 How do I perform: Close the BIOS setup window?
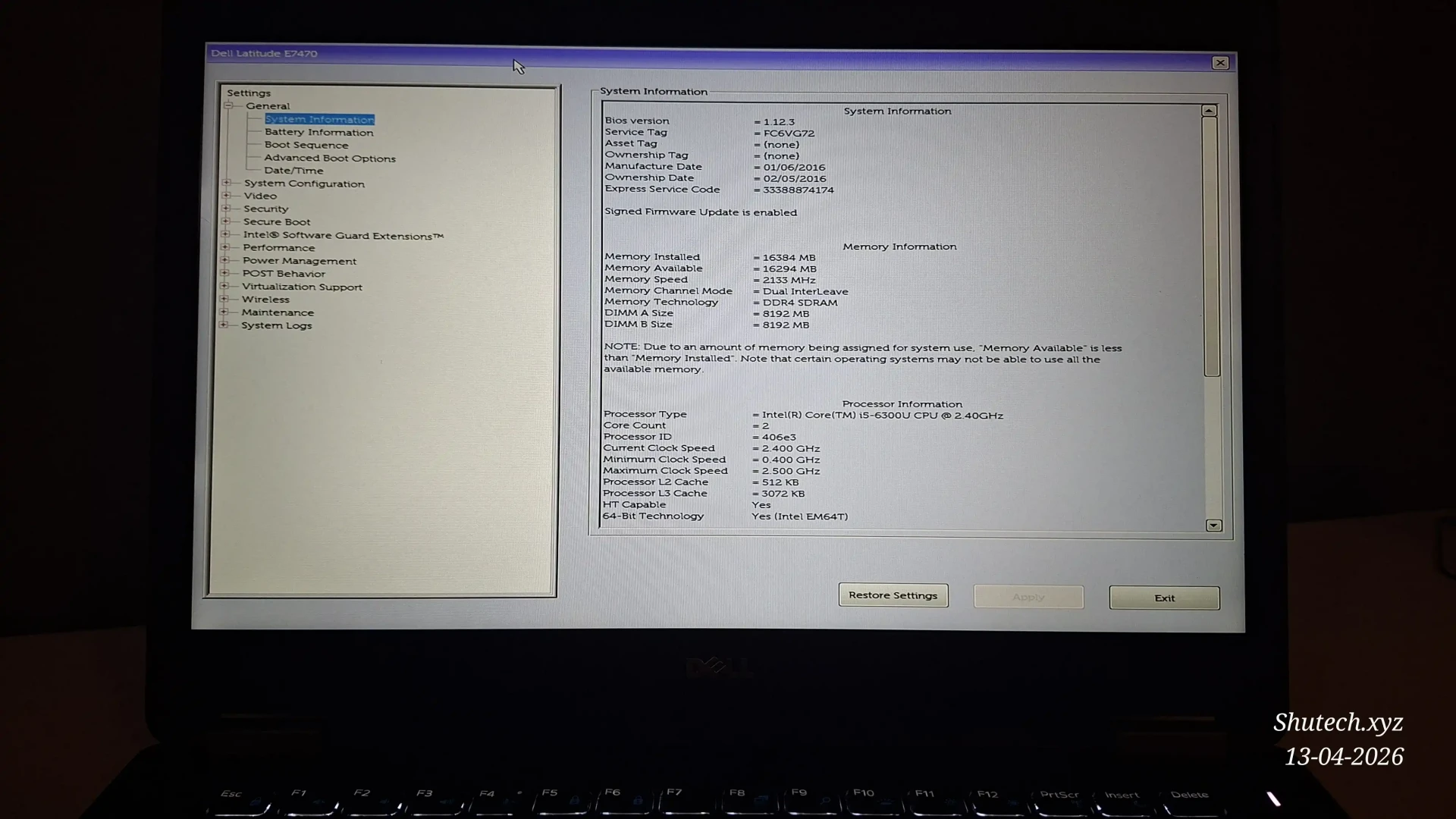(1220, 63)
